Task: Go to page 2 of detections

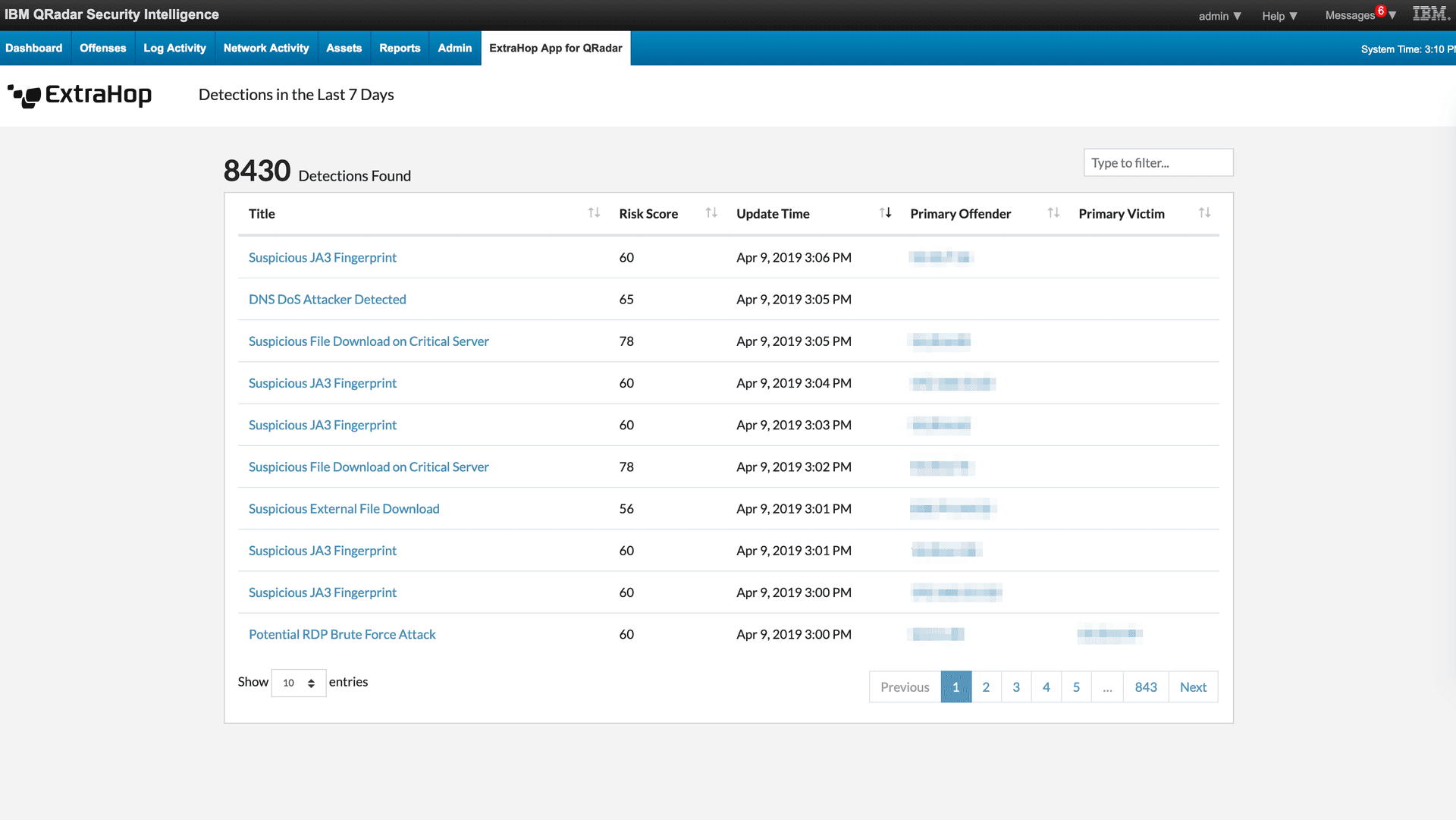Action: [986, 686]
